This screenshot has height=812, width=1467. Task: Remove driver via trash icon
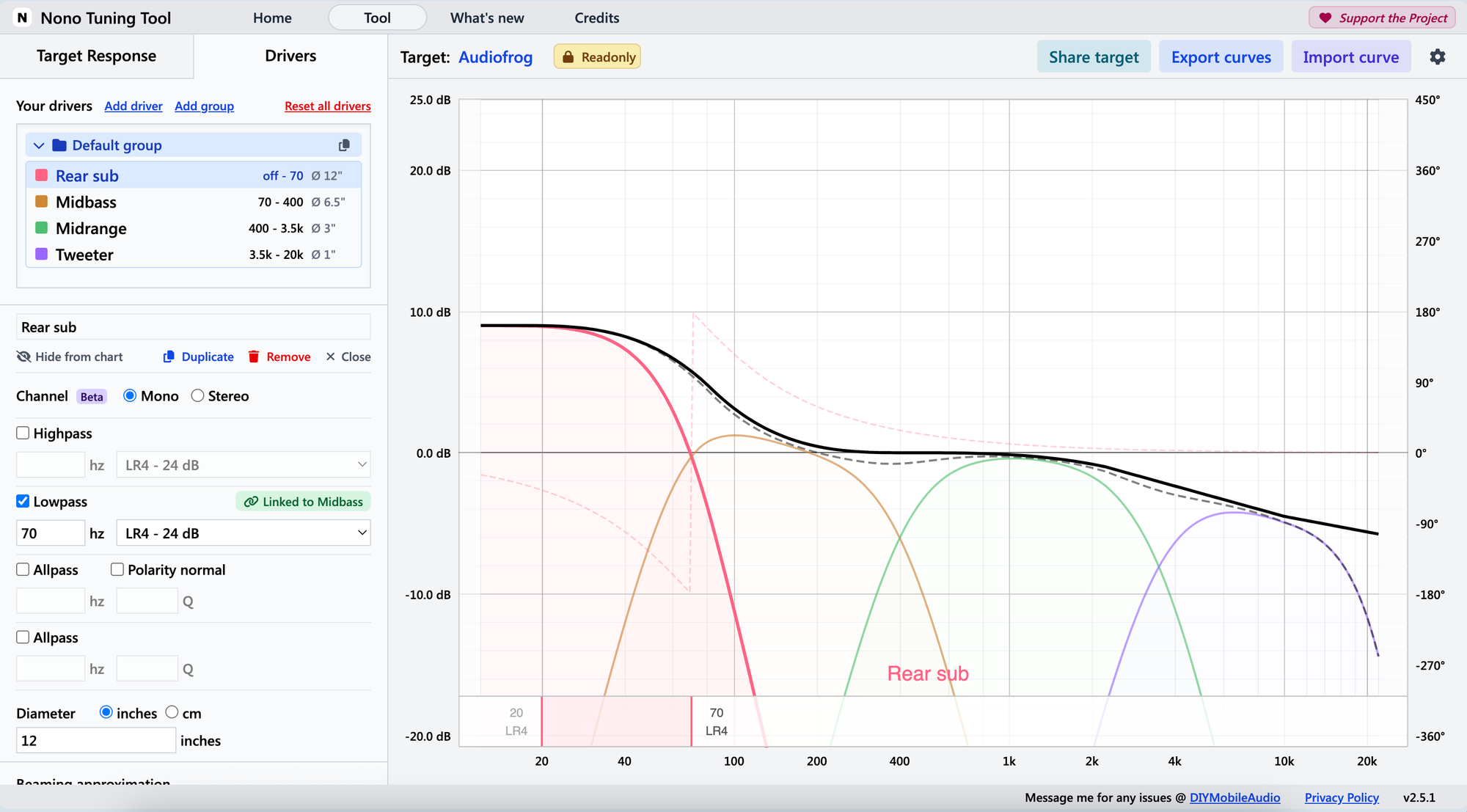point(254,356)
